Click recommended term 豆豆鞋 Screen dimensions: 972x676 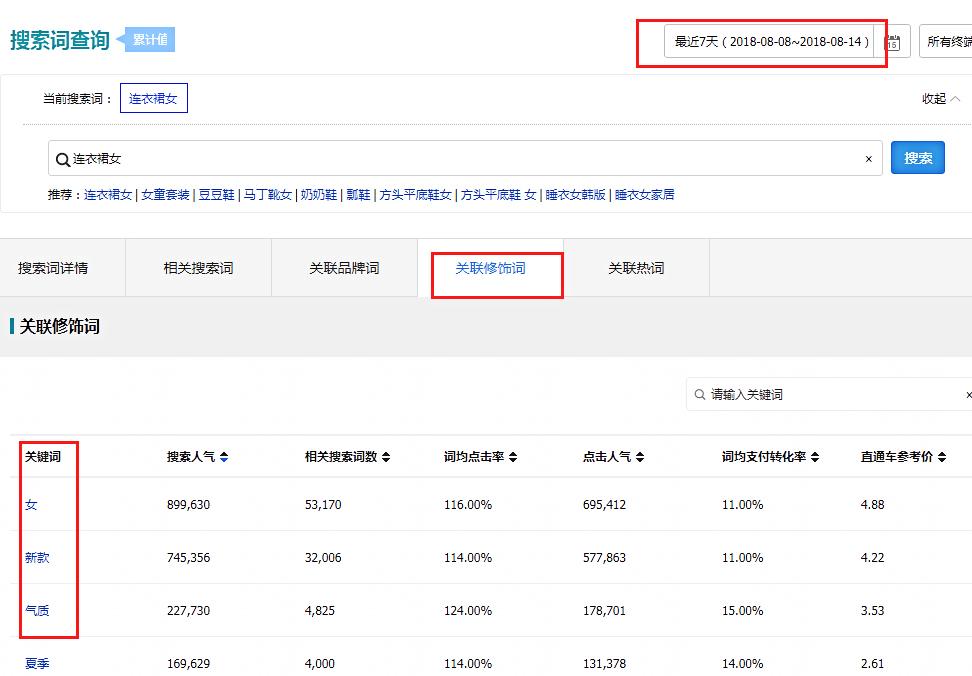coord(216,195)
